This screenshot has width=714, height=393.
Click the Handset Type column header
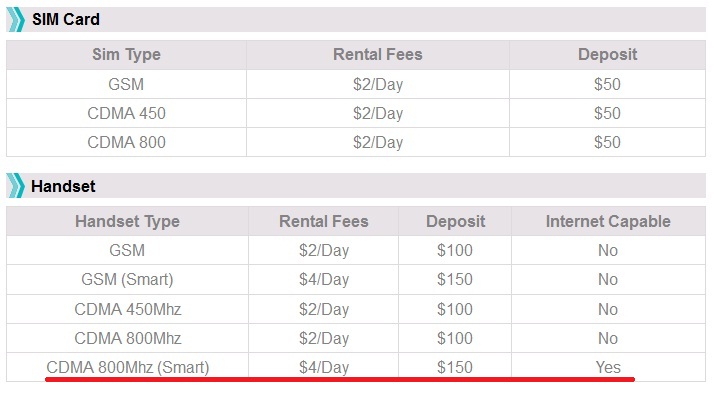(128, 221)
